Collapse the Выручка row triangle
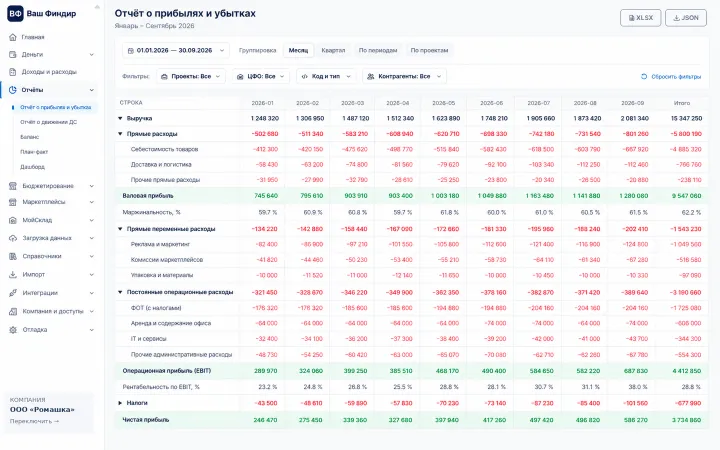 (x=120, y=118)
